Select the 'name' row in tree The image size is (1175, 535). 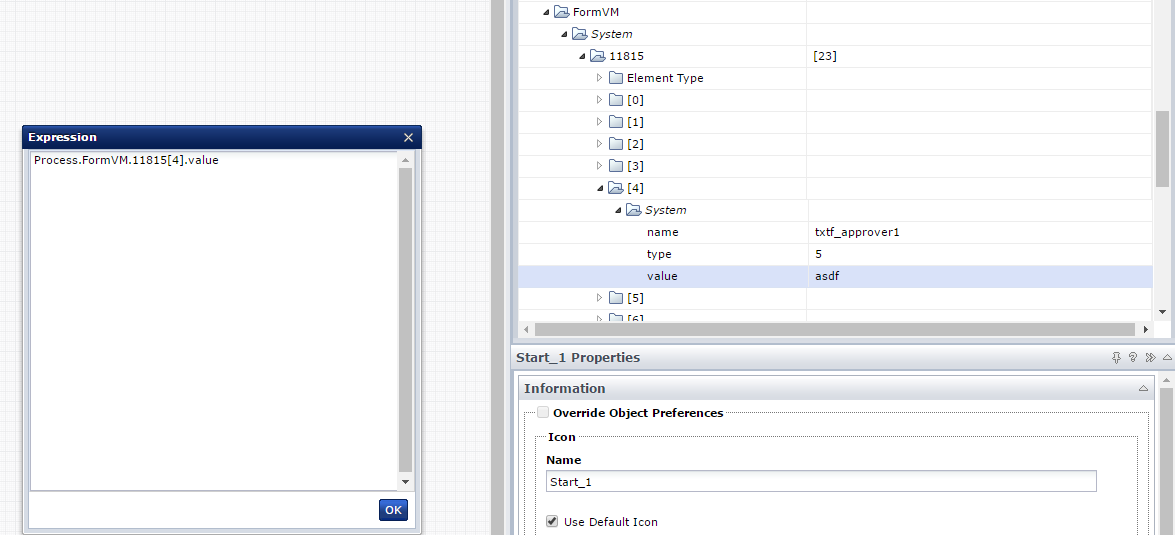(835, 232)
